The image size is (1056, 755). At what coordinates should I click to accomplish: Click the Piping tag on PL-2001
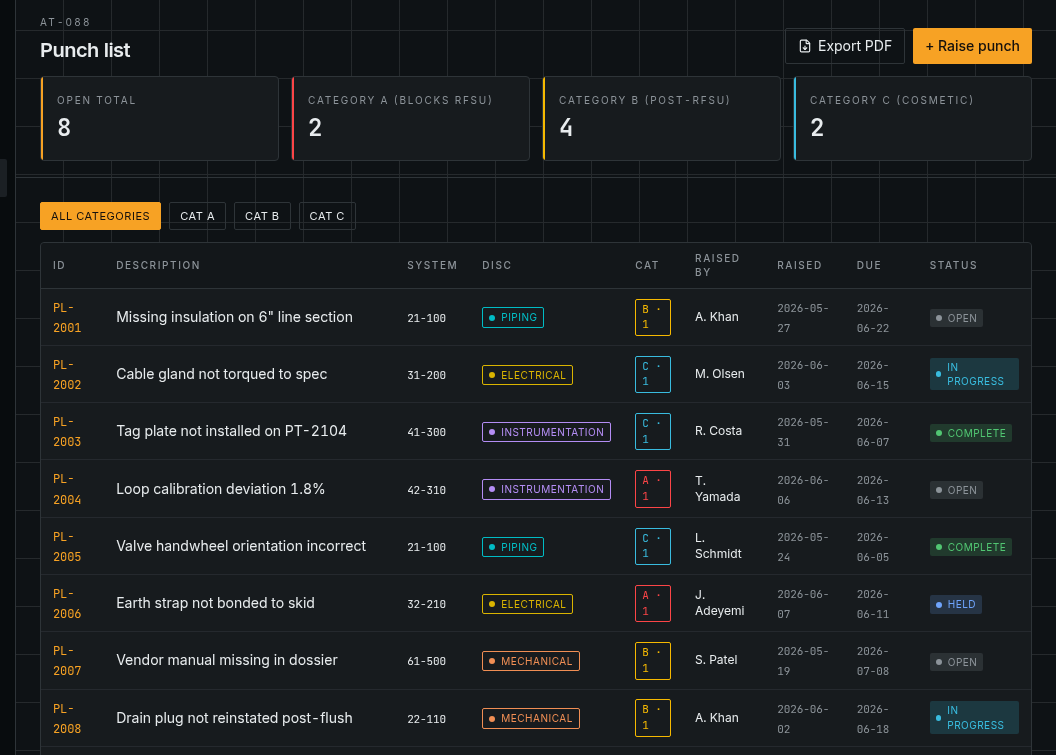[513, 317]
